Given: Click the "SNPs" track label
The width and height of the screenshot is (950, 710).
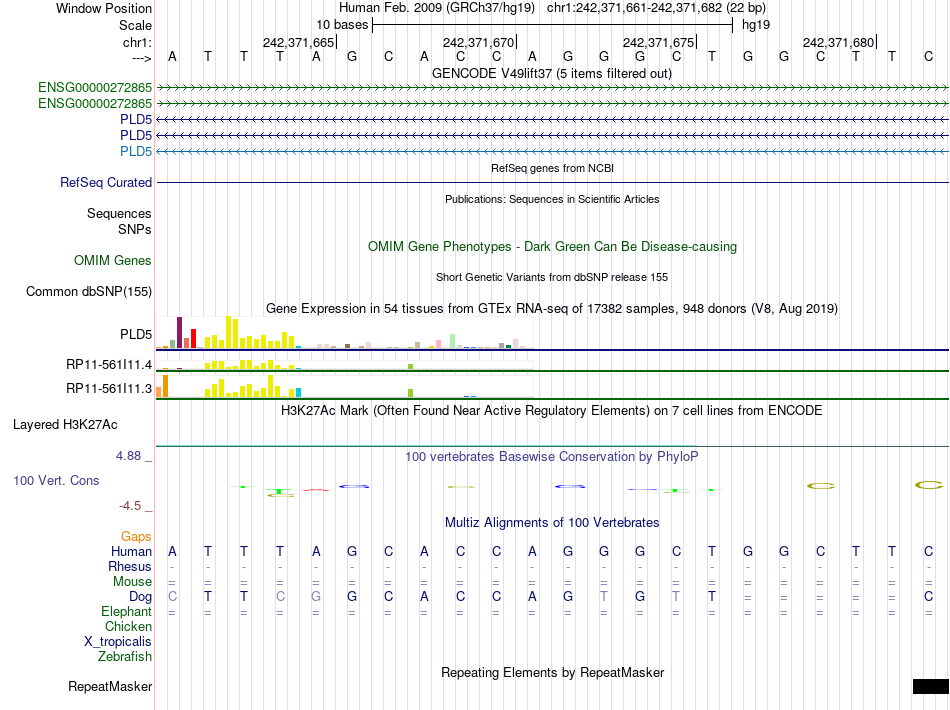Looking at the screenshot, I should [x=135, y=229].
